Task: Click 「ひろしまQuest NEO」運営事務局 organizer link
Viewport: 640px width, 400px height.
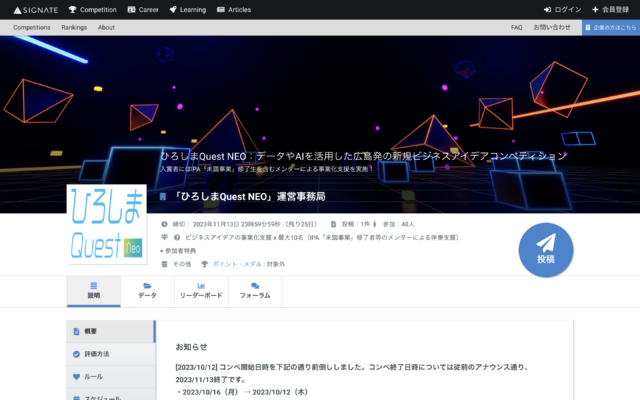Action: point(249,197)
